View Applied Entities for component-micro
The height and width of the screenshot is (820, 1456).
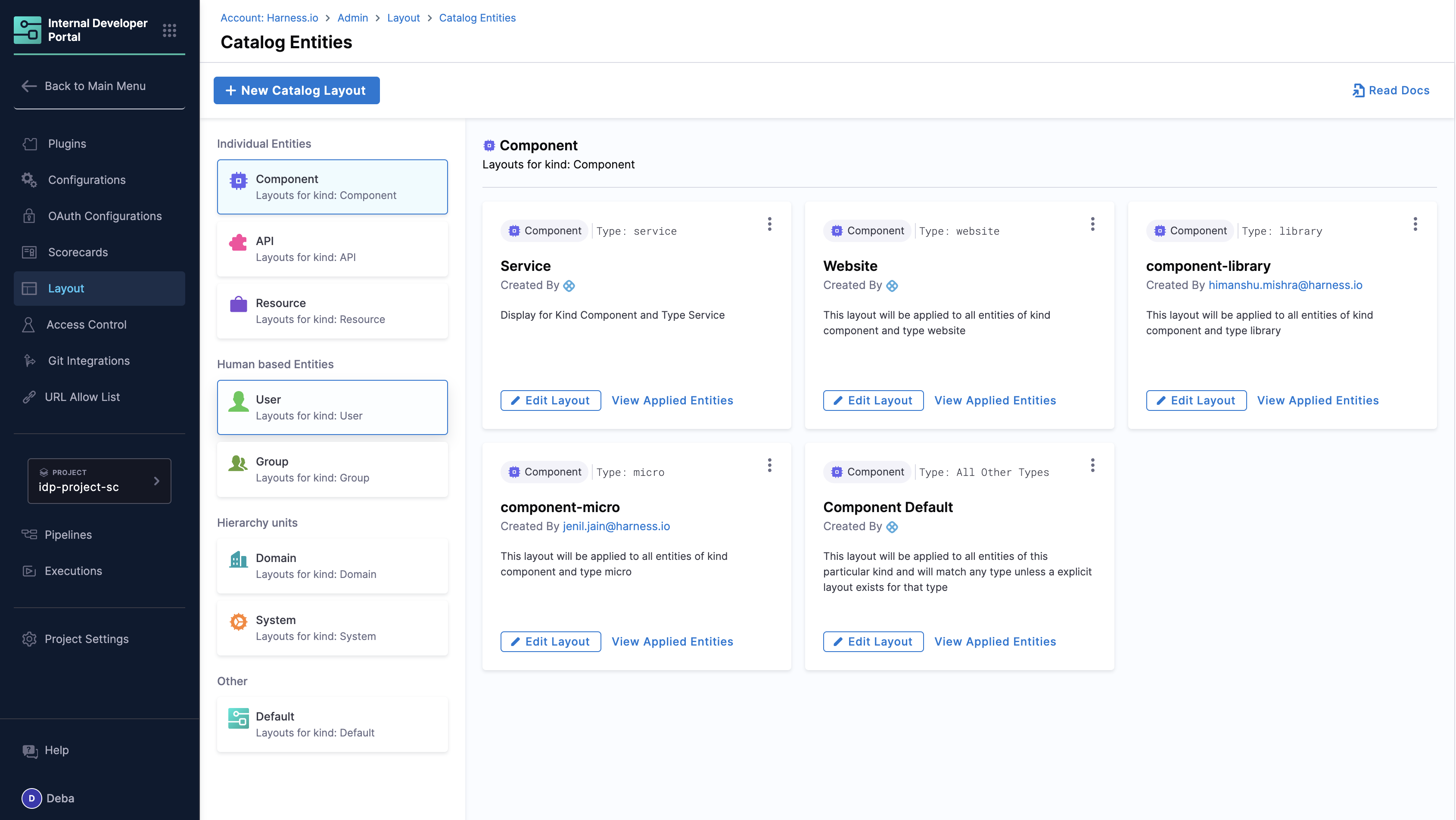(x=672, y=641)
